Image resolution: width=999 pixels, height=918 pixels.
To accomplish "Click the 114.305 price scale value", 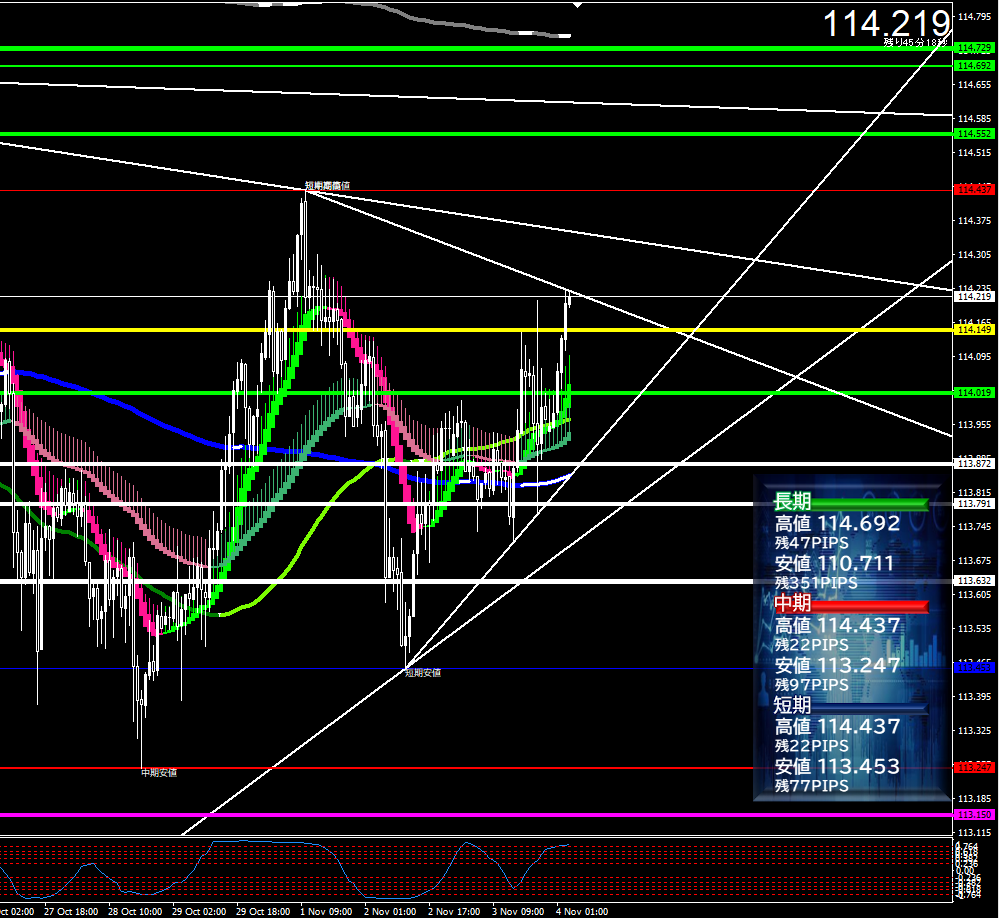I will pyautogui.click(x=974, y=255).
